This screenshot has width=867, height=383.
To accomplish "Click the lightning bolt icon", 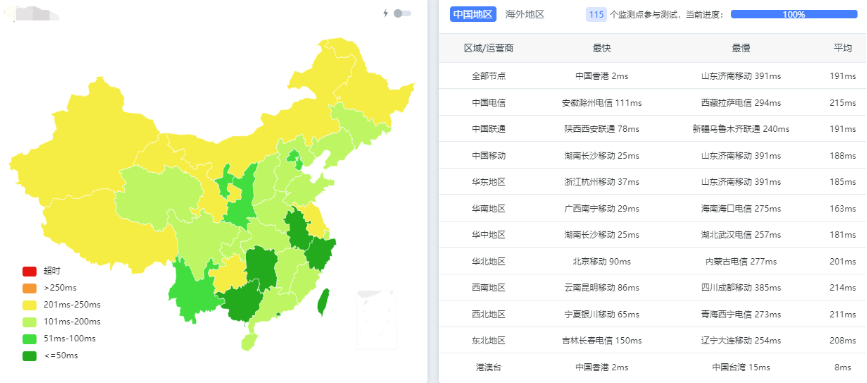I will (386, 13).
